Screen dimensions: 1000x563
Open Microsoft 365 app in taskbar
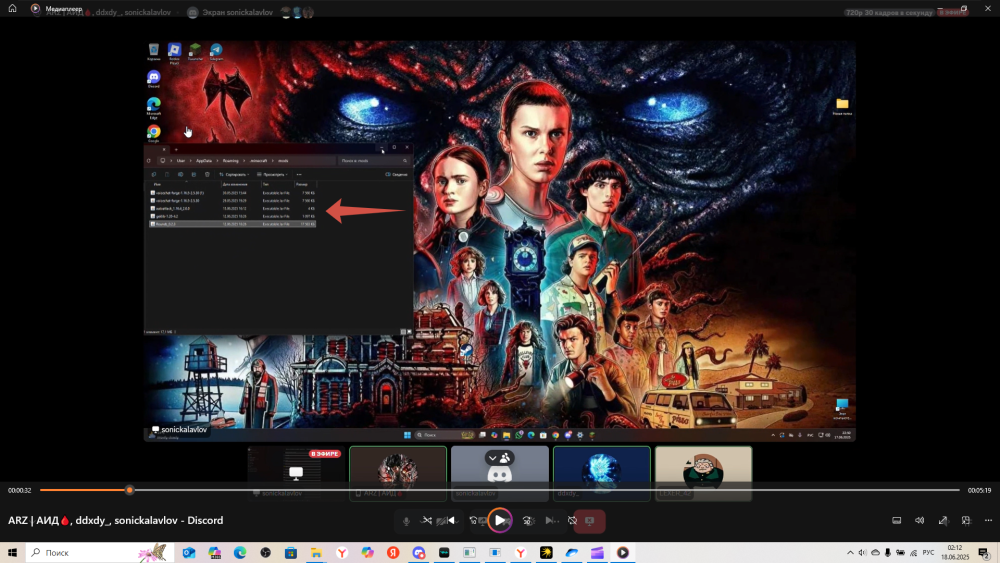[214, 553]
